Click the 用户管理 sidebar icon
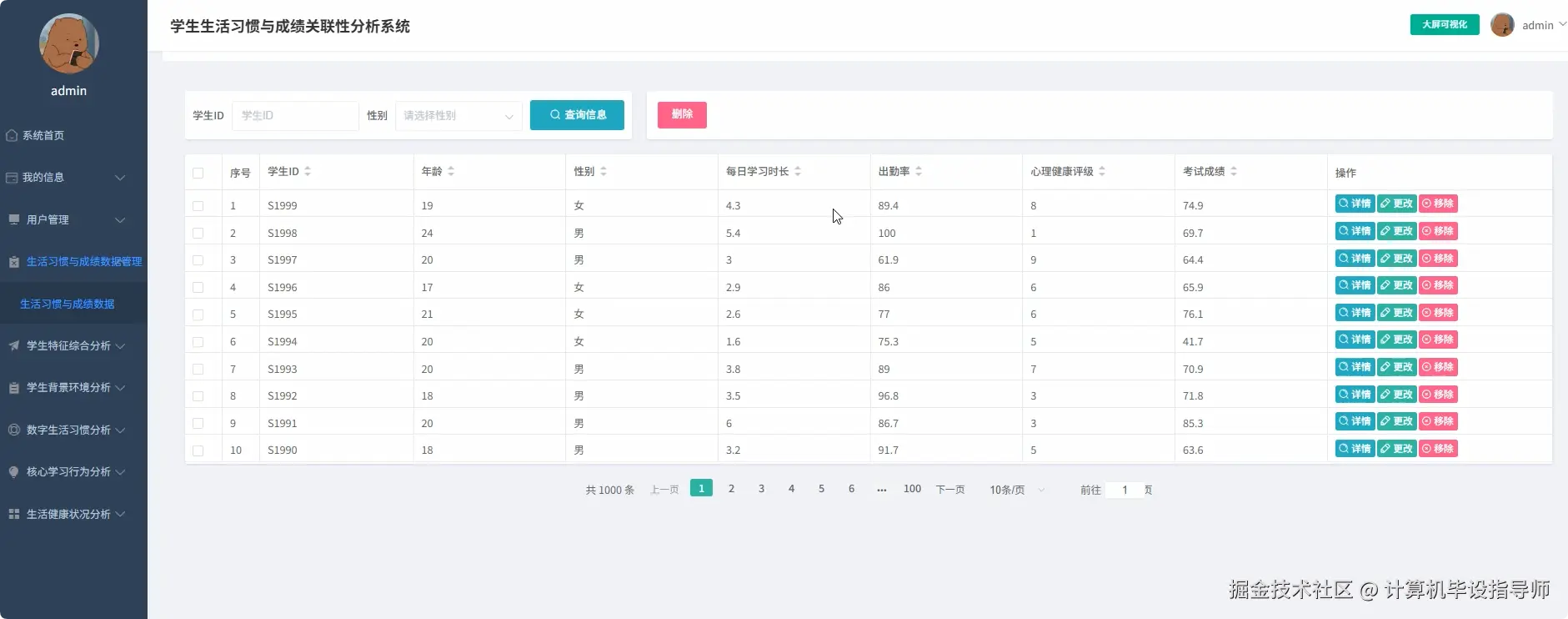 [x=14, y=219]
